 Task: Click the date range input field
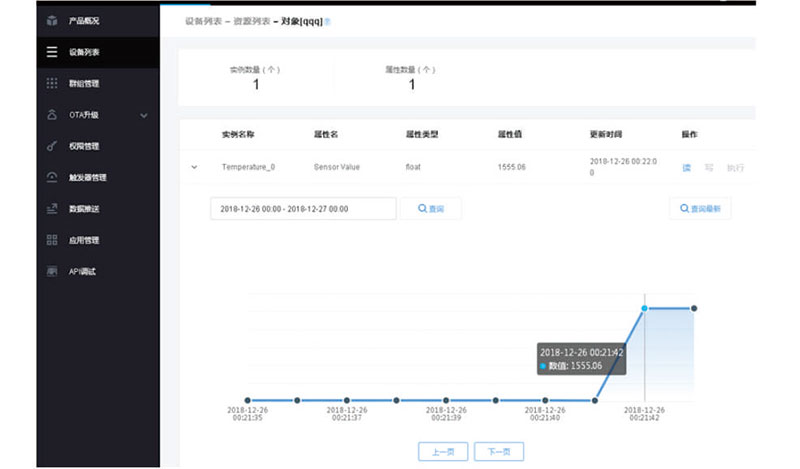[x=303, y=209]
